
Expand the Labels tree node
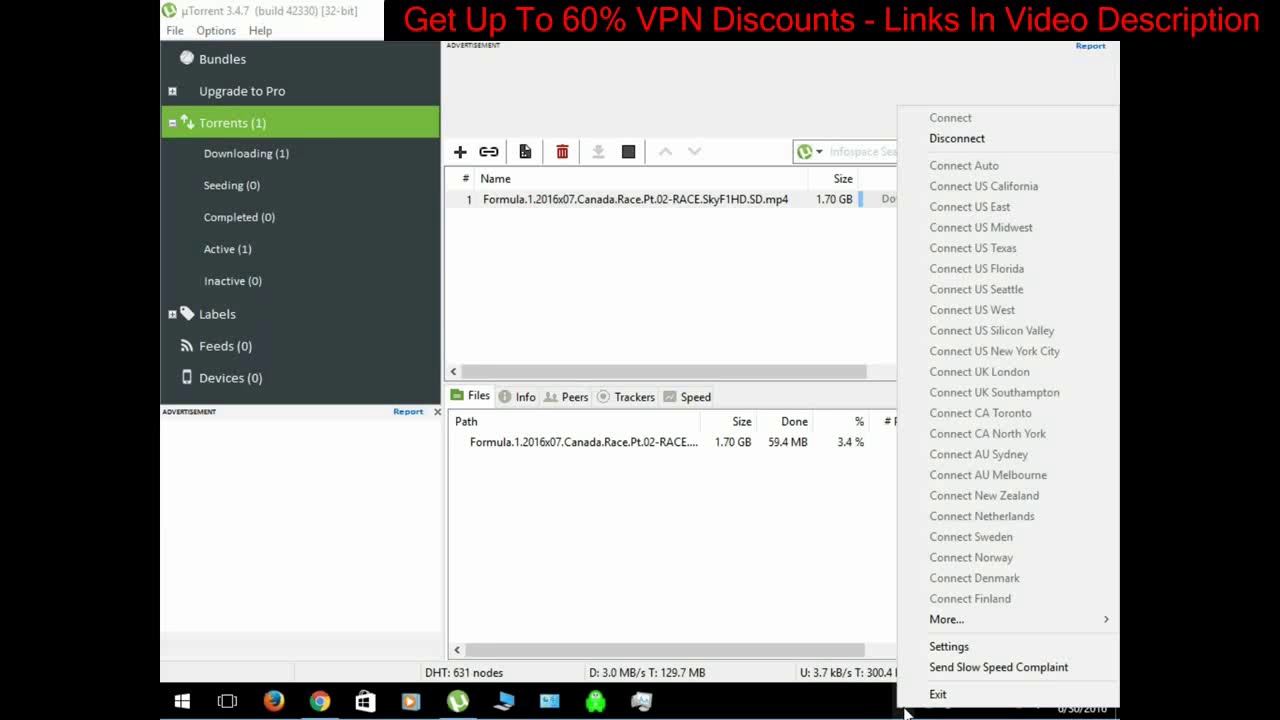172,314
